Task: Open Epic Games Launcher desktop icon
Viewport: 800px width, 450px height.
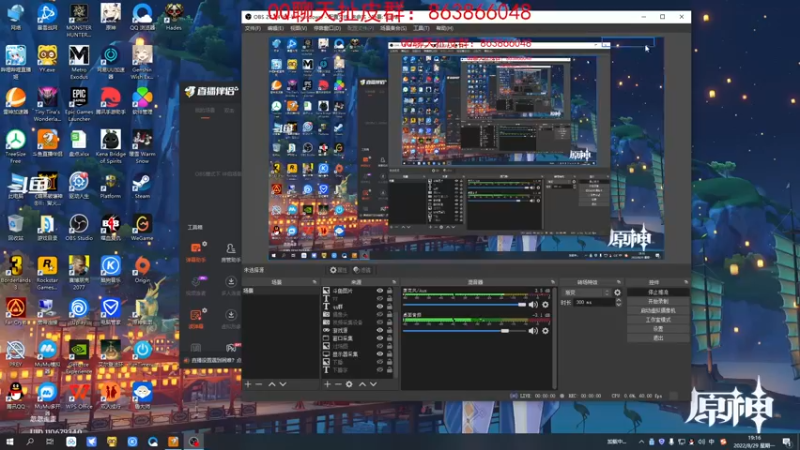Action: 79,104
